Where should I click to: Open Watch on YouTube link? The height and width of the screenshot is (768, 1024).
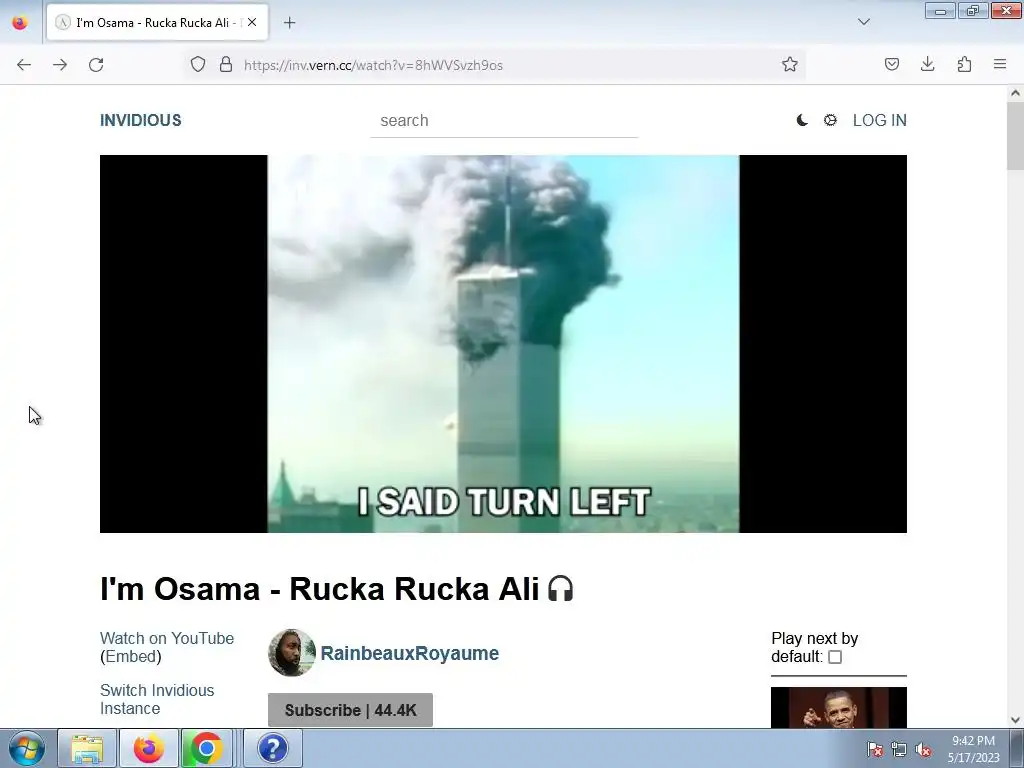pyautogui.click(x=167, y=638)
